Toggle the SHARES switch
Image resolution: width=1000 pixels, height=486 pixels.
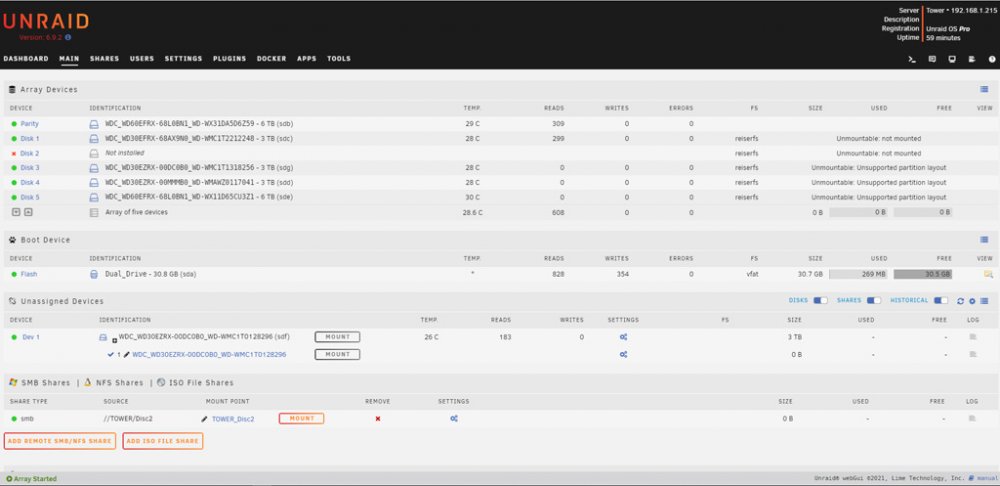point(874,300)
